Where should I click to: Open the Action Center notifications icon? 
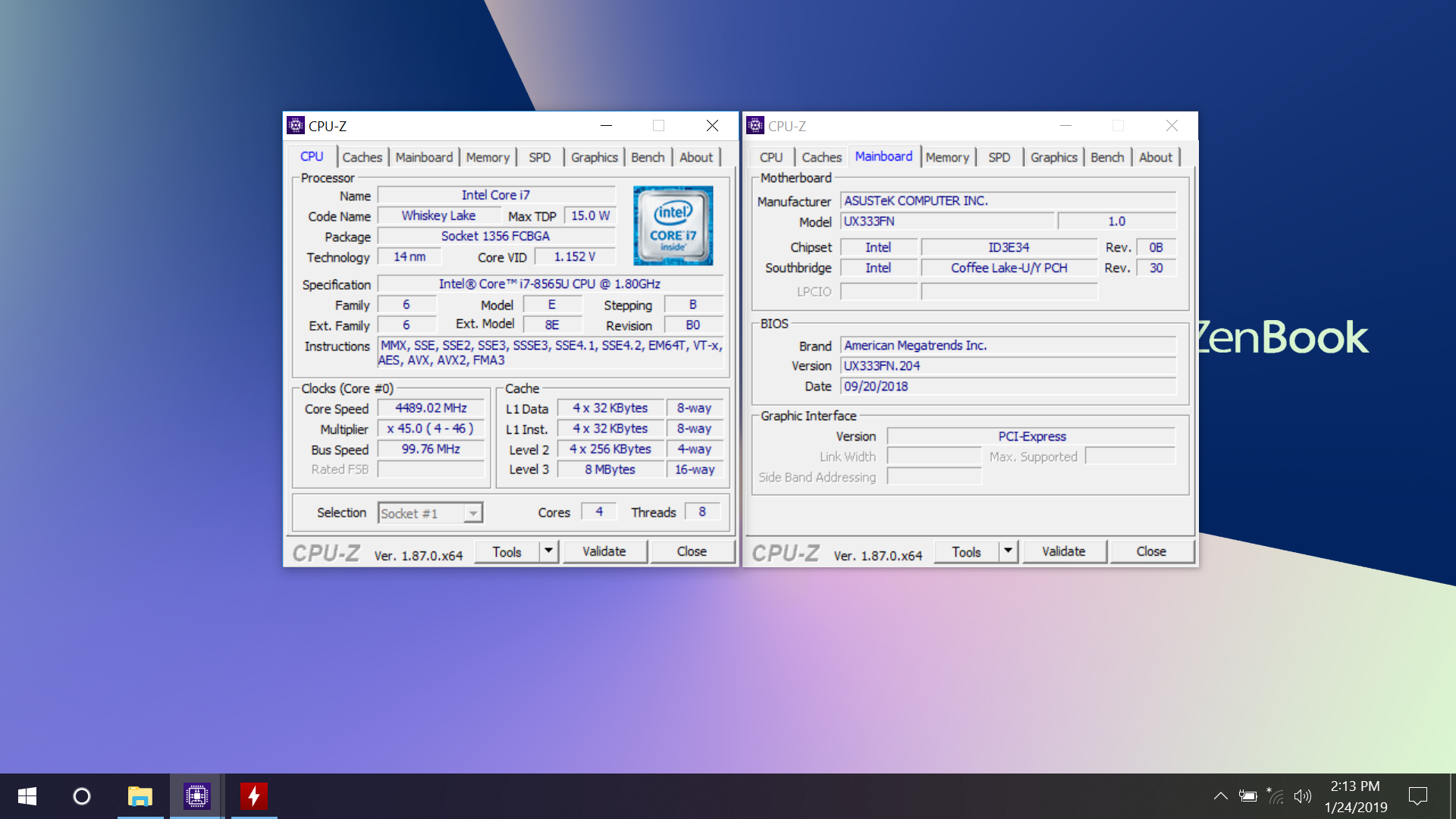1418,796
